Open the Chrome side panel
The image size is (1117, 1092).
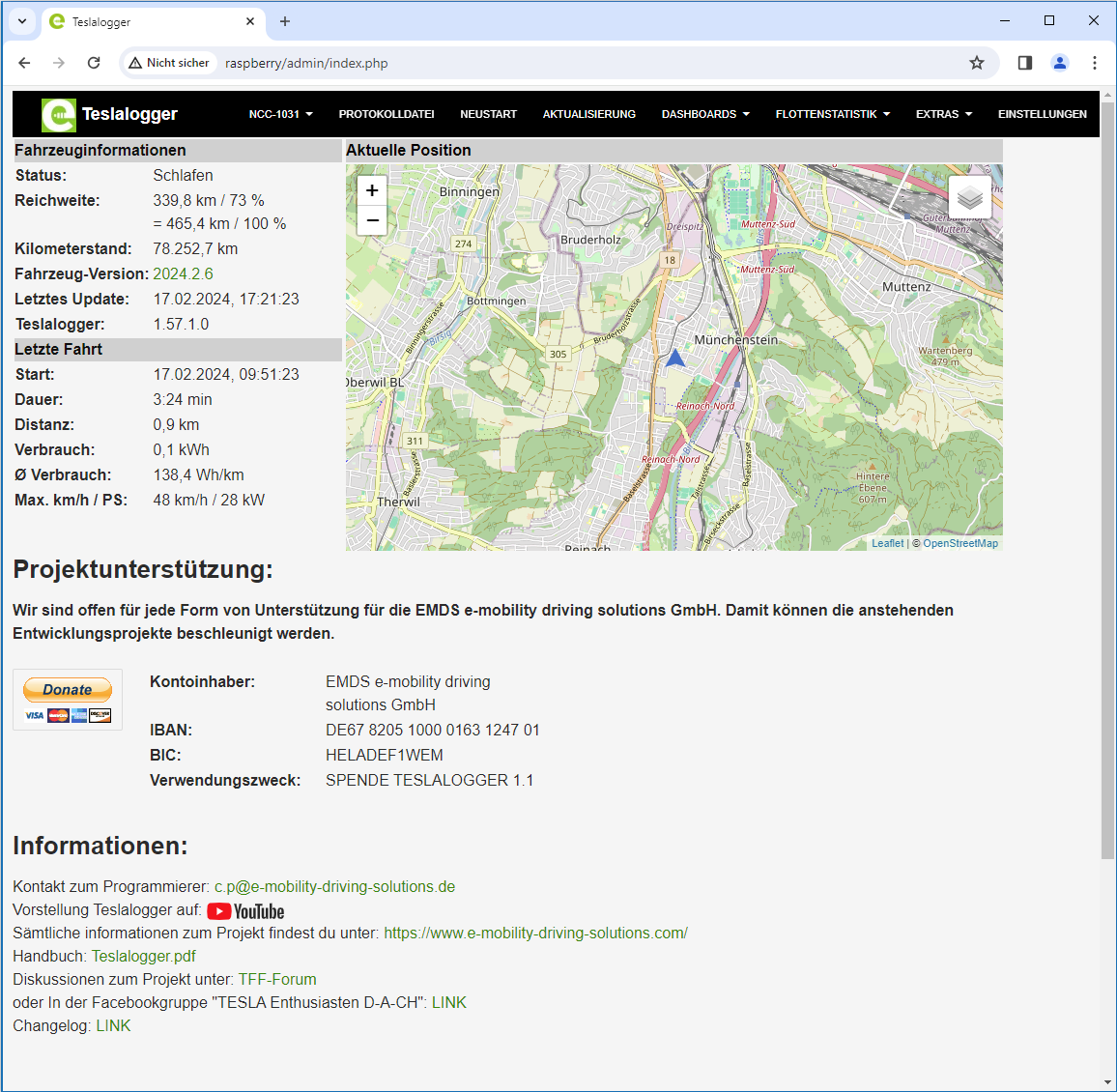[1025, 63]
